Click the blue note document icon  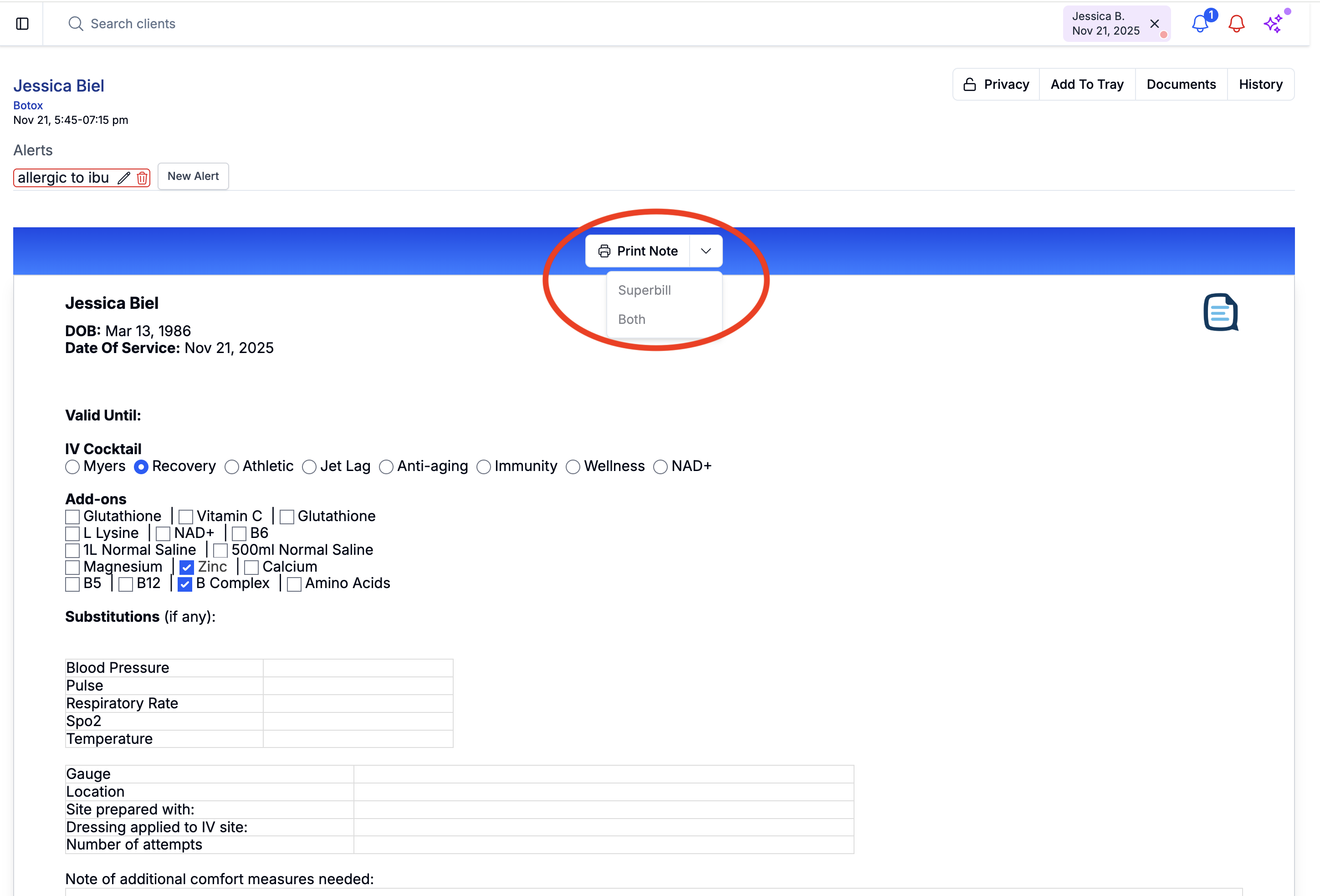click(1220, 312)
